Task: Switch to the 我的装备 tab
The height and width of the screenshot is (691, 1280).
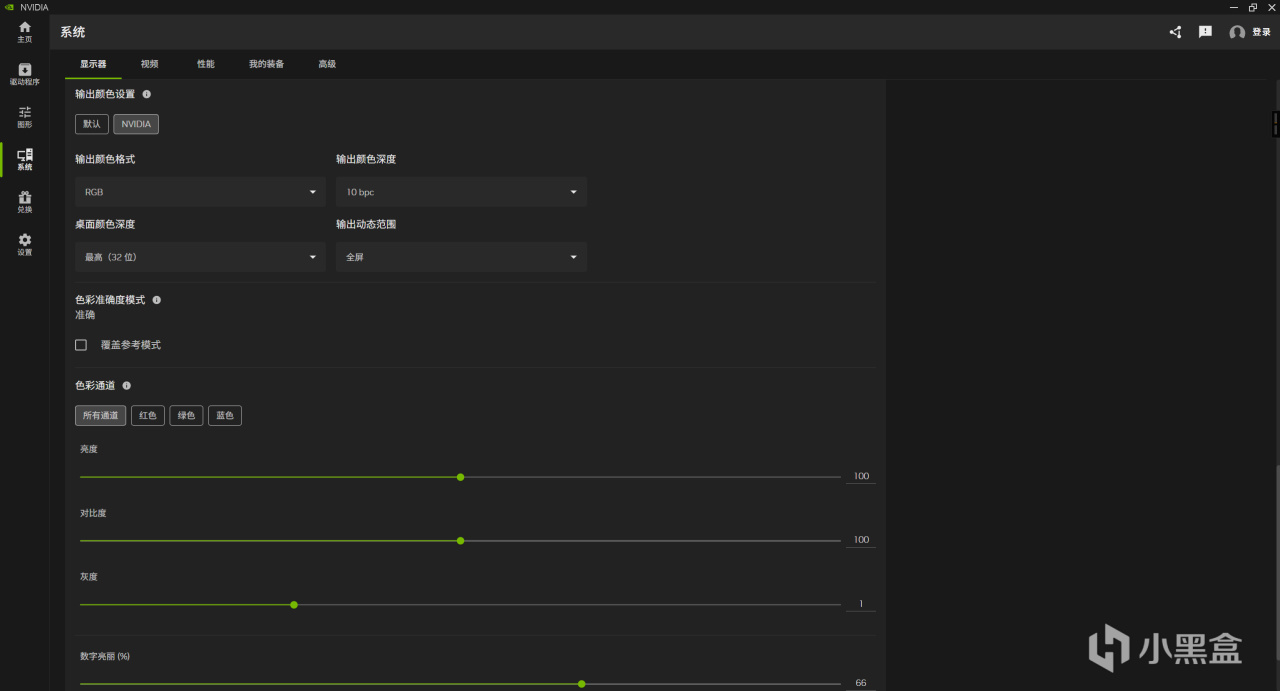Action: [x=266, y=64]
